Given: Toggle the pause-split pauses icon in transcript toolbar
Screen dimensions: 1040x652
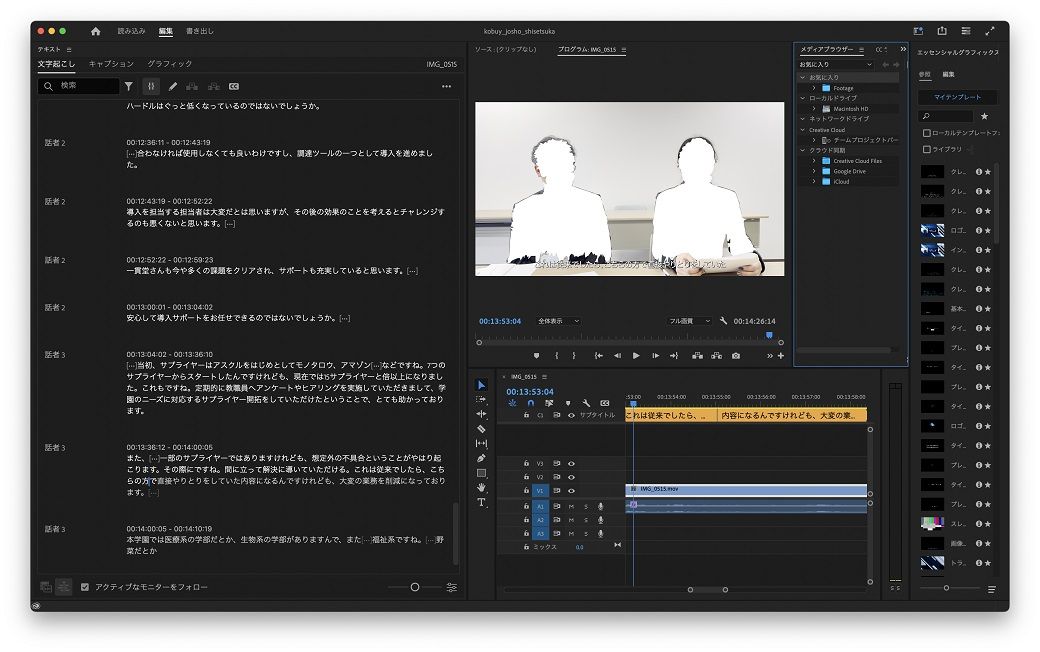Looking at the screenshot, I should click(151, 86).
